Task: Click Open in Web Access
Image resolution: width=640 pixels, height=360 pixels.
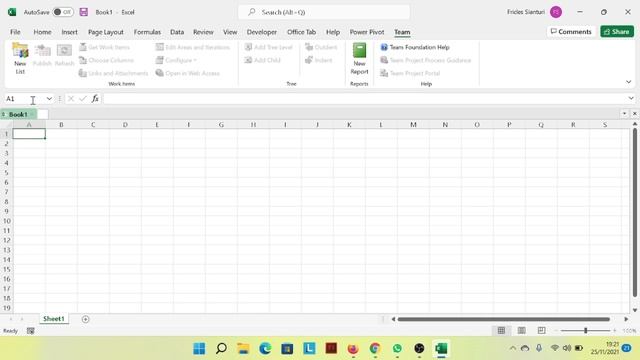Action: pyautogui.click(x=188, y=73)
